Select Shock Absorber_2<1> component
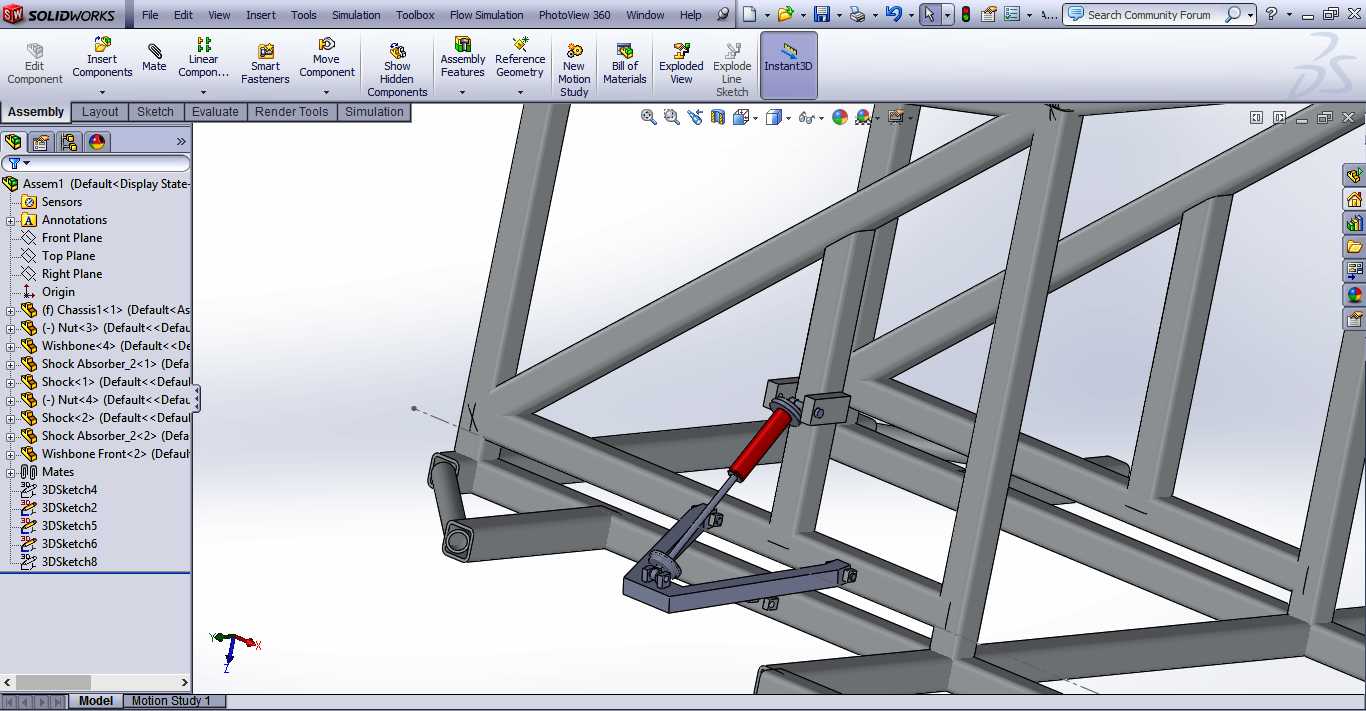1366x711 pixels. 115,364
